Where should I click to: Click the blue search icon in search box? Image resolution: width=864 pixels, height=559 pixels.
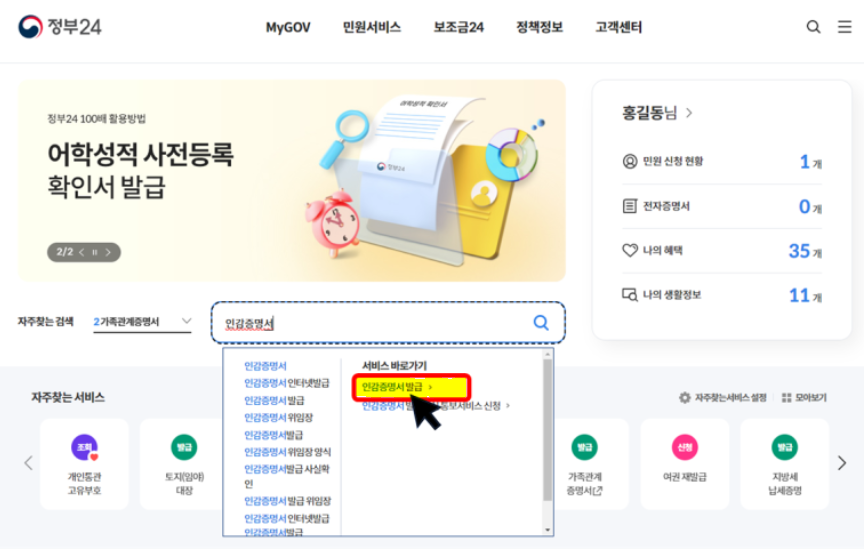tap(541, 322)
